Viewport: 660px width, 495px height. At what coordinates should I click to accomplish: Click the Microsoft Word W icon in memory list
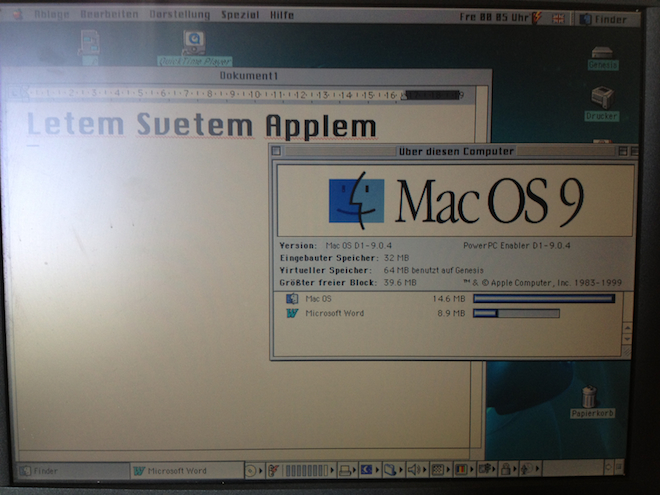point(292,313)
